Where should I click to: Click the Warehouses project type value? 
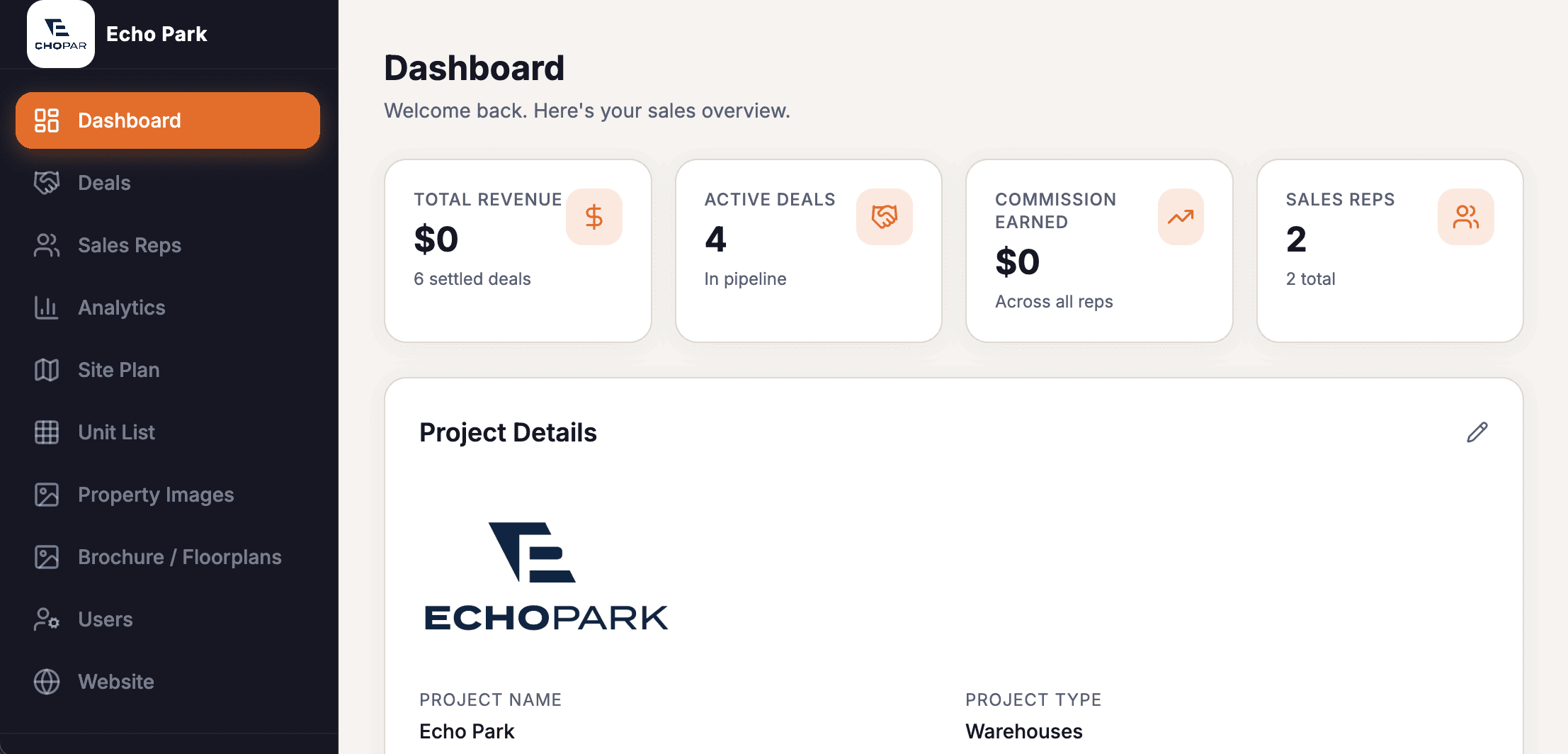click(x=1023, y=731)
